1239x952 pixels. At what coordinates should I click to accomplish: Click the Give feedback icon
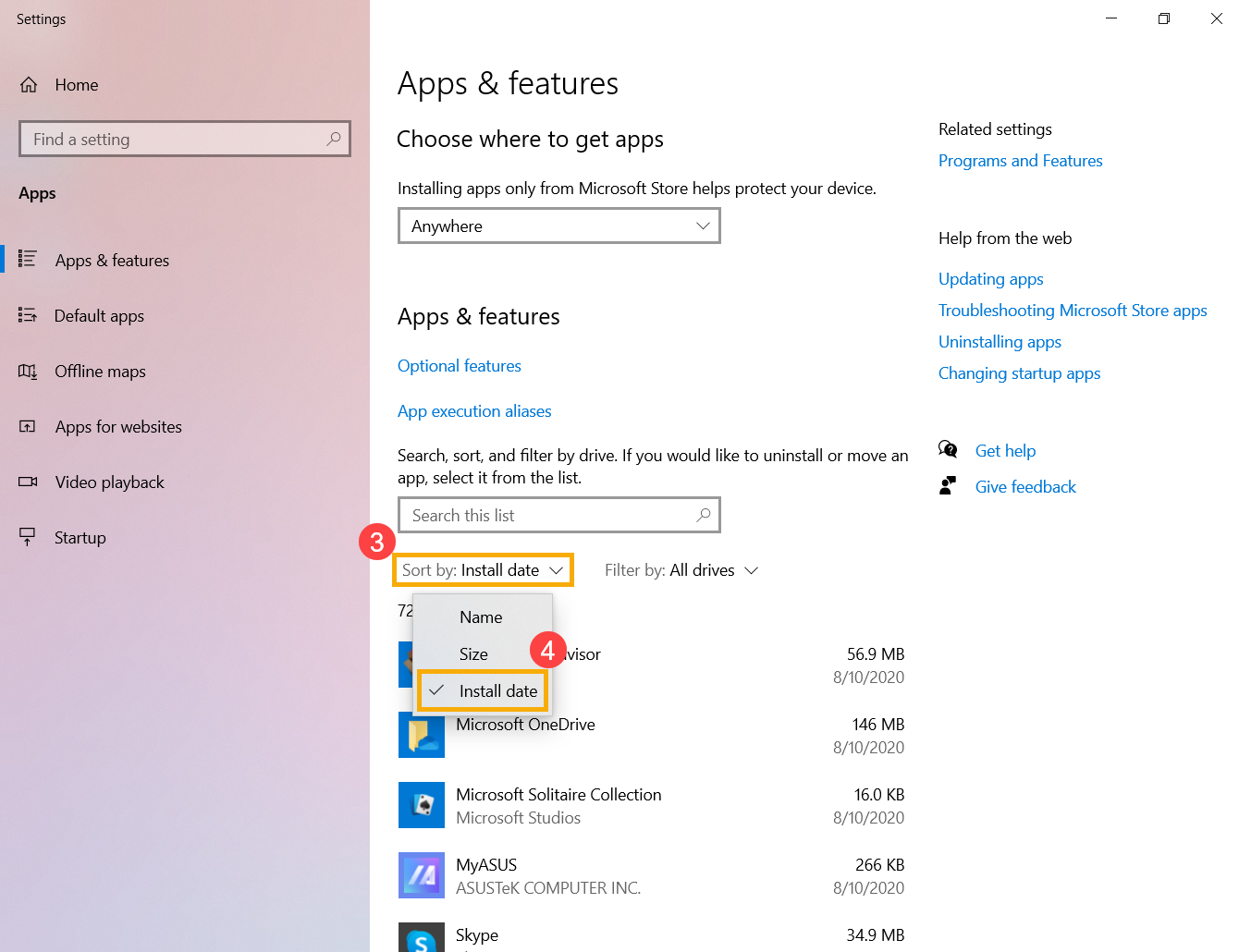coord(948,484)
